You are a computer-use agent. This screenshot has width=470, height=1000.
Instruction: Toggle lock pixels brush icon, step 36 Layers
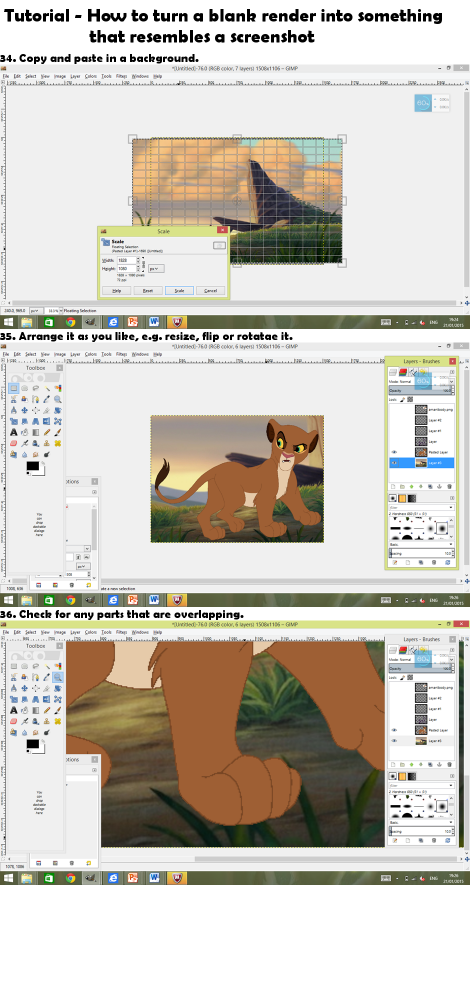[402, 677]
